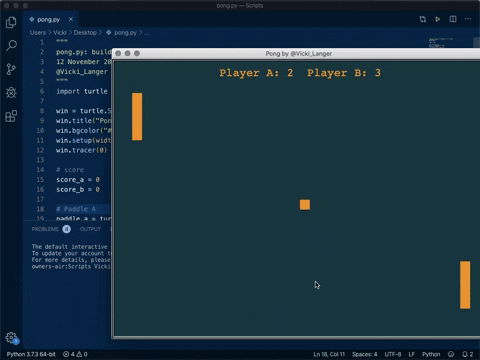Open the Search view in sidebar
The image size is (480, 360).
click(x=11, y=46)
